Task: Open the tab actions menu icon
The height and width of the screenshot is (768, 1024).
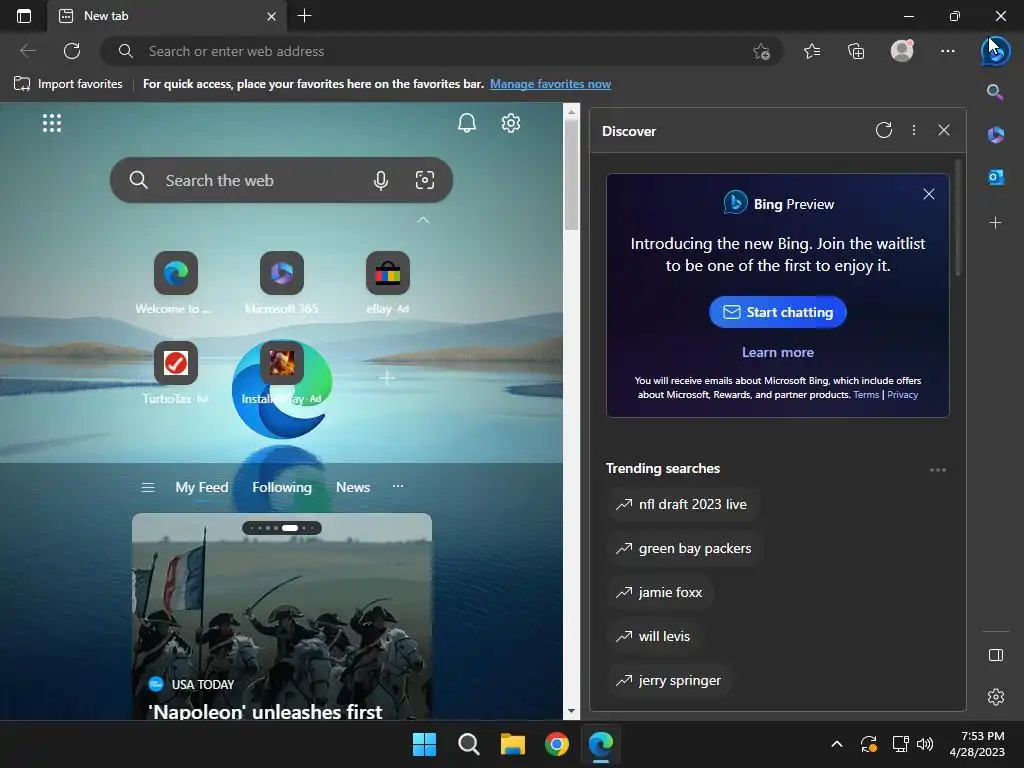Action: tap(24, 16)
